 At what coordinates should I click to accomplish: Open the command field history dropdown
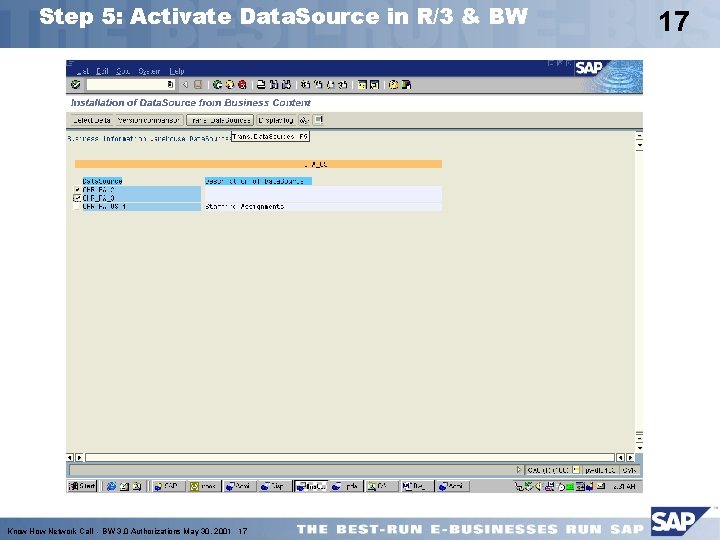[x=170, y=84]
